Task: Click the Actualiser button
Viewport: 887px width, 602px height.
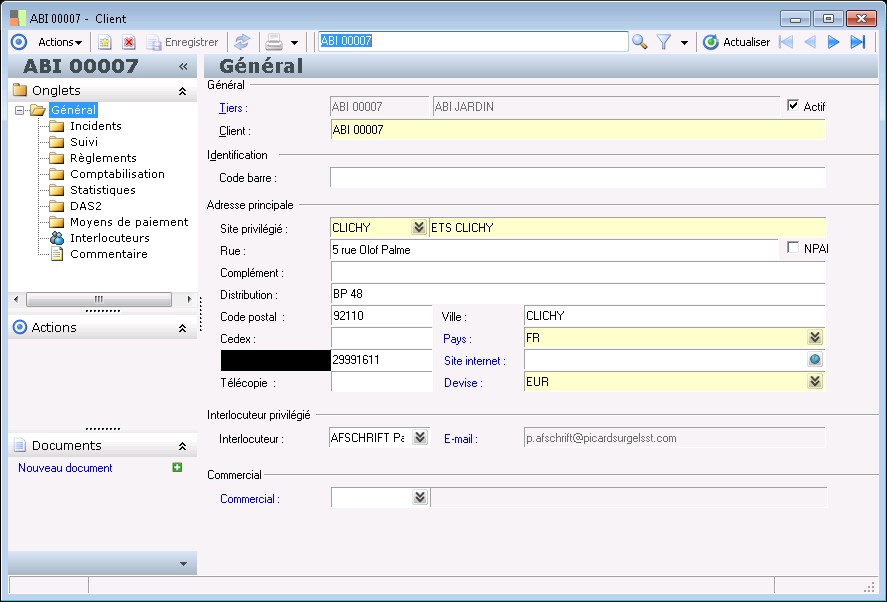Action: click(x=737, y=42)
